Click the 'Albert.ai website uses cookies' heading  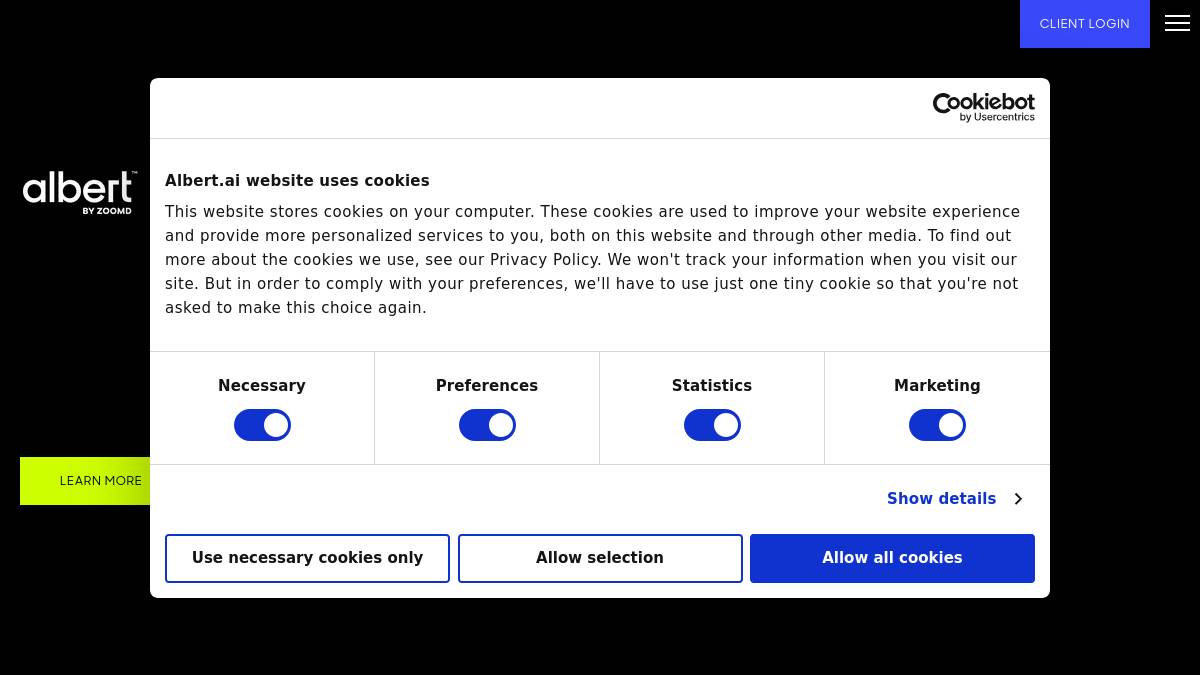click(297, 181)
